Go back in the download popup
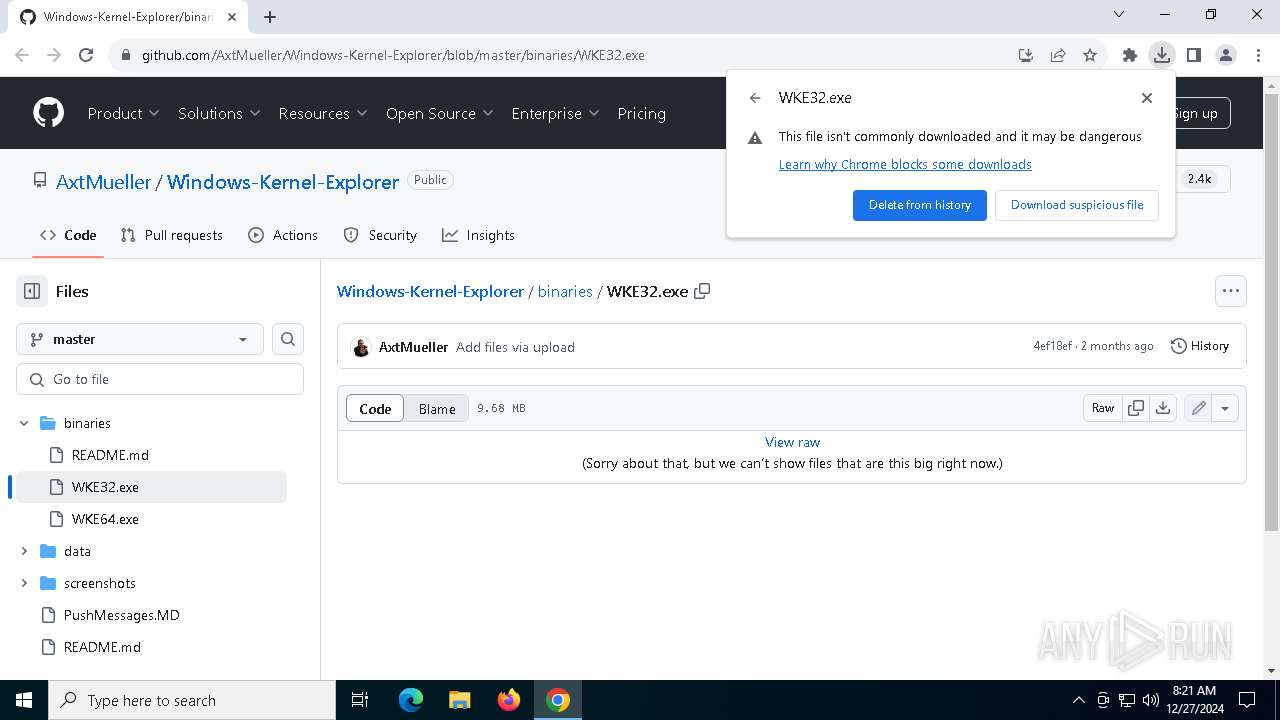1280x720 pixels. (x=755, y=98)
